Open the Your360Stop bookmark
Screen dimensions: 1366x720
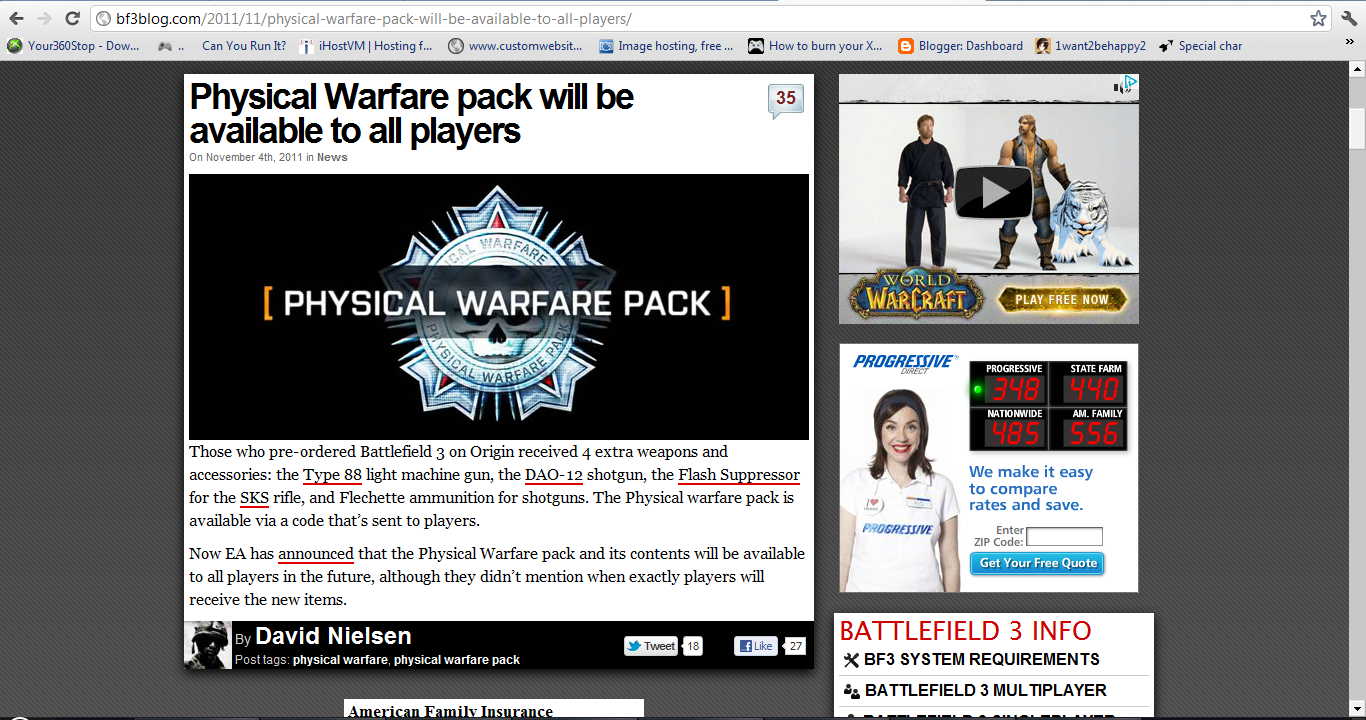[x=73, y=46]
